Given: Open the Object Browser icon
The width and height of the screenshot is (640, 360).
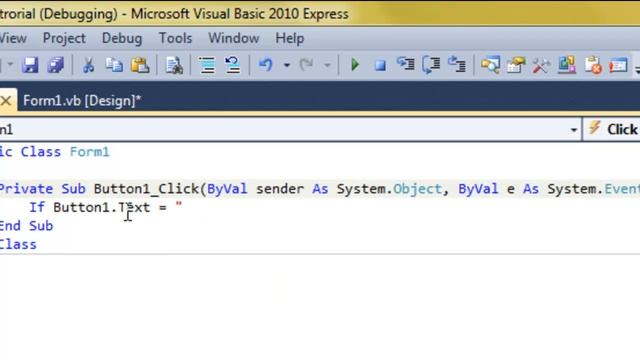Looking at the screenshot, I should [567, 65].
